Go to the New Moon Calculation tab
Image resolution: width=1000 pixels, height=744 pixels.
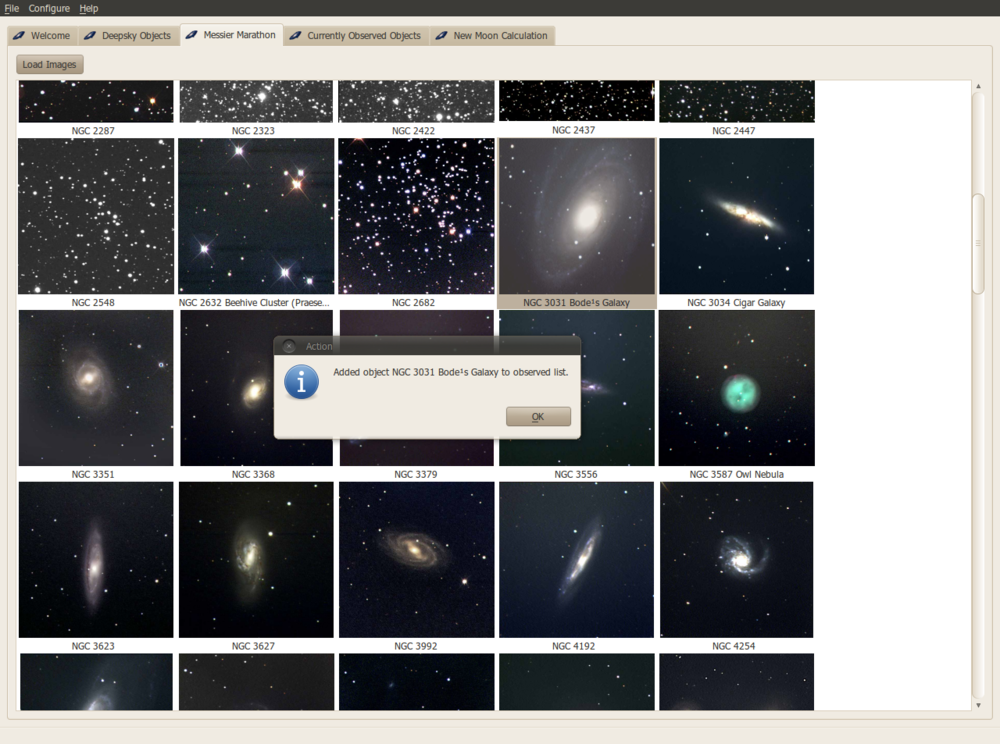click(492, 36)
